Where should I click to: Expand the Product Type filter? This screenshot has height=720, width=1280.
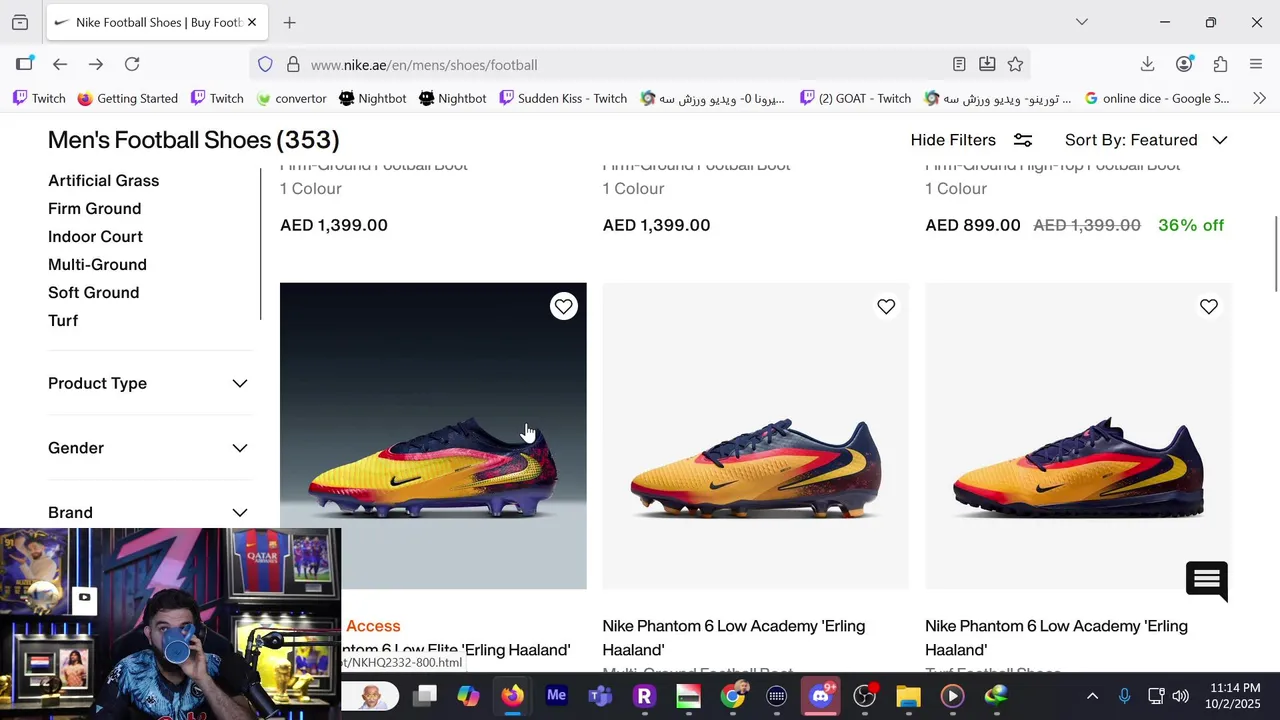click(148, 384)
